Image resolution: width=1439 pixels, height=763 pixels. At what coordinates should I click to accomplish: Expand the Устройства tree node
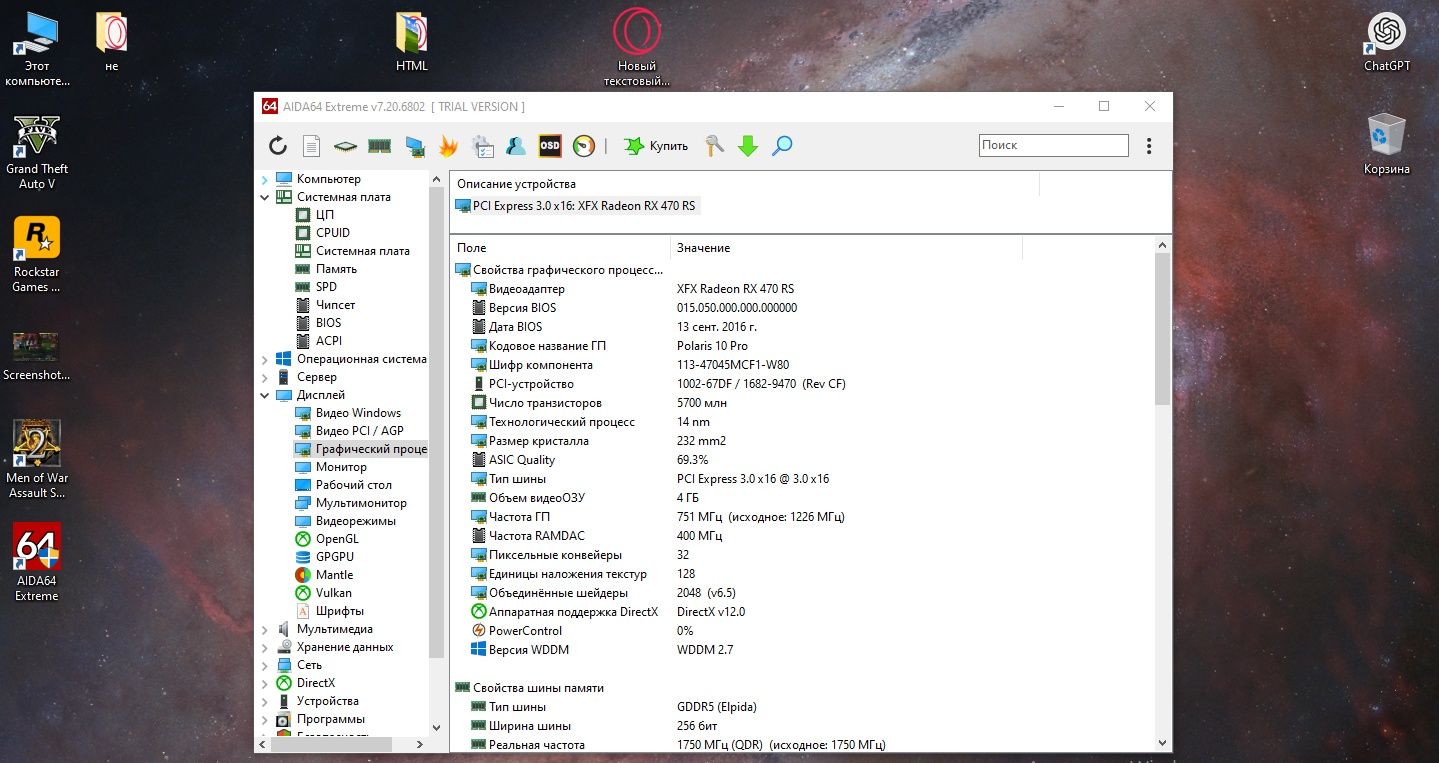tap(264, 701)
